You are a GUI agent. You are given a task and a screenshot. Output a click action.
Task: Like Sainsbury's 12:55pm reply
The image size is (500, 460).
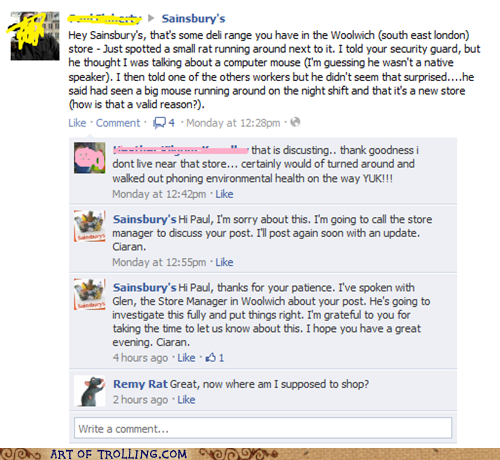[224, 262]
